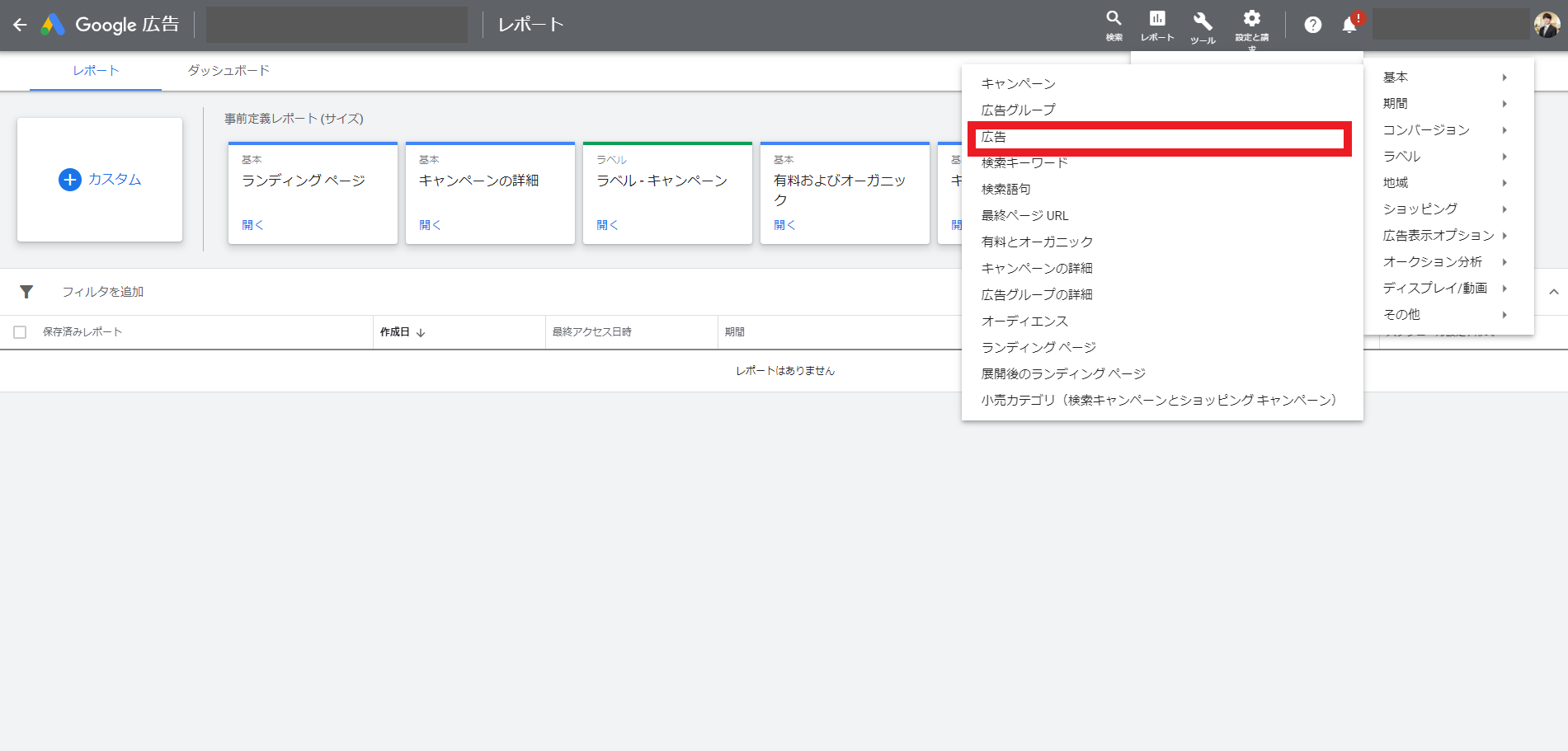Expand the 地域 submenu

1448,183
